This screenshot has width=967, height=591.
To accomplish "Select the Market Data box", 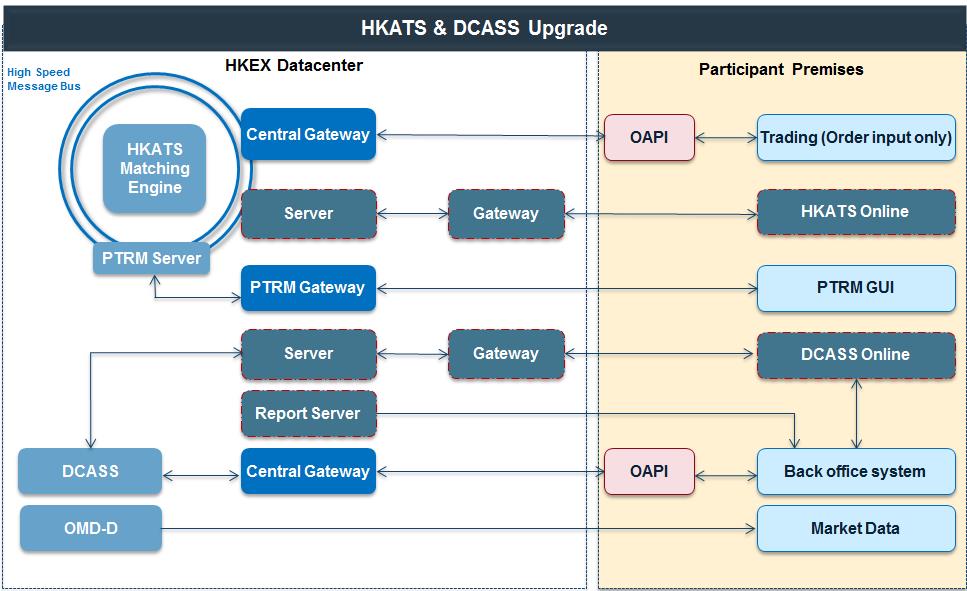I will pyautogui.click(x=856, y=528).
